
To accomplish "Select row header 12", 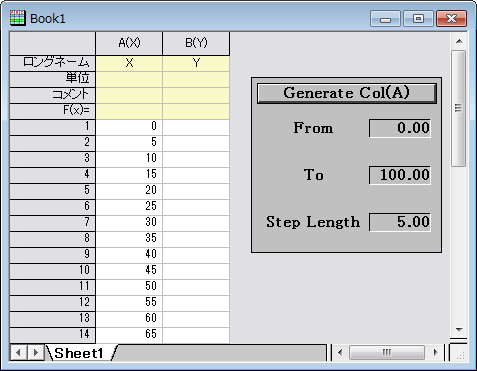I will (x=53, y=303).
